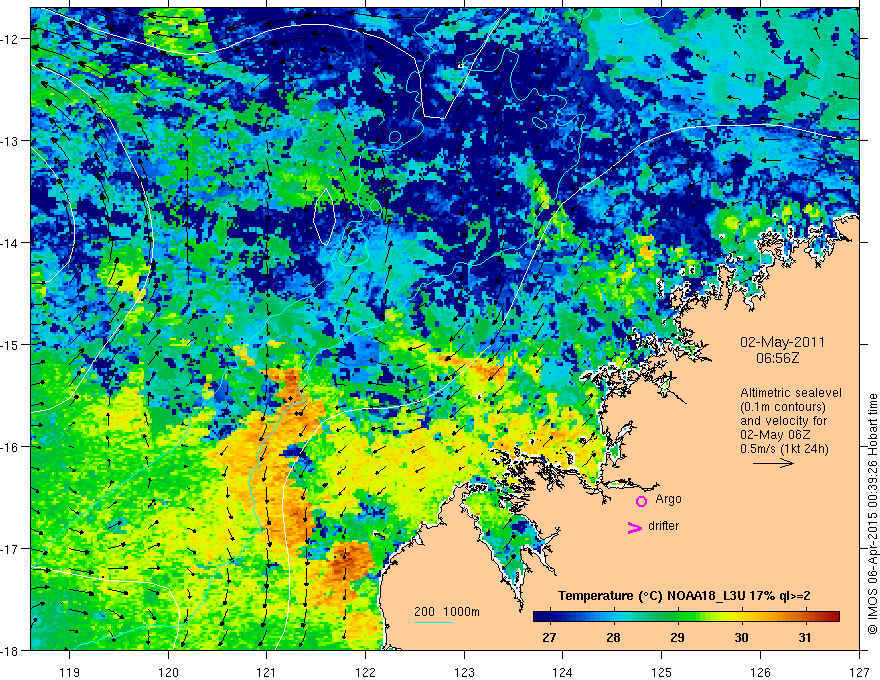Image resolution: width=880 pixels, height=680 pixels.
Task: Click the 'and velocity for' legend text
Action: point(783,421)
